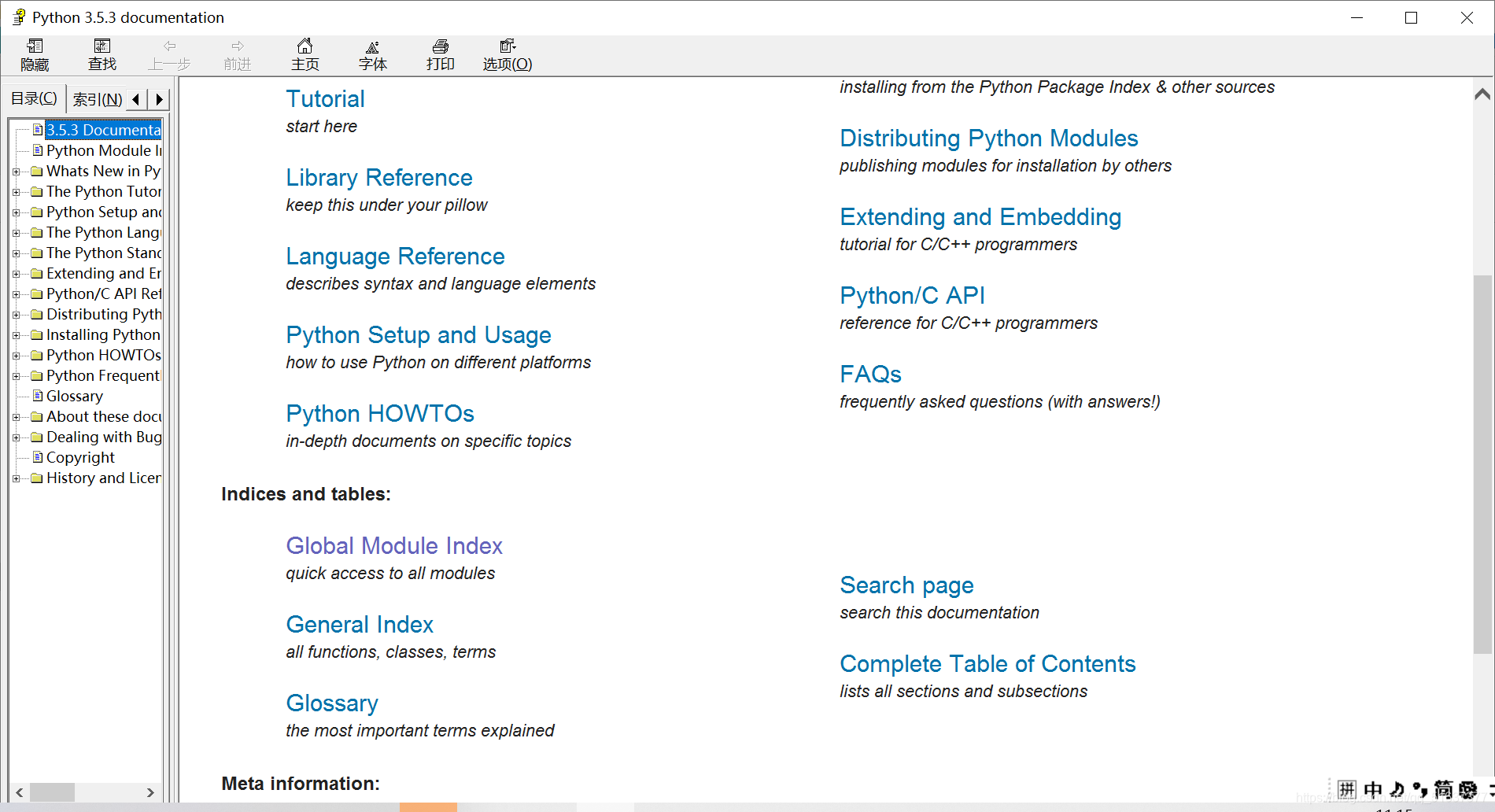Click the content pane vertical scrollbar thumb
The image size is (1495, 812).
pyautogui.click(x=1482, y=464)
